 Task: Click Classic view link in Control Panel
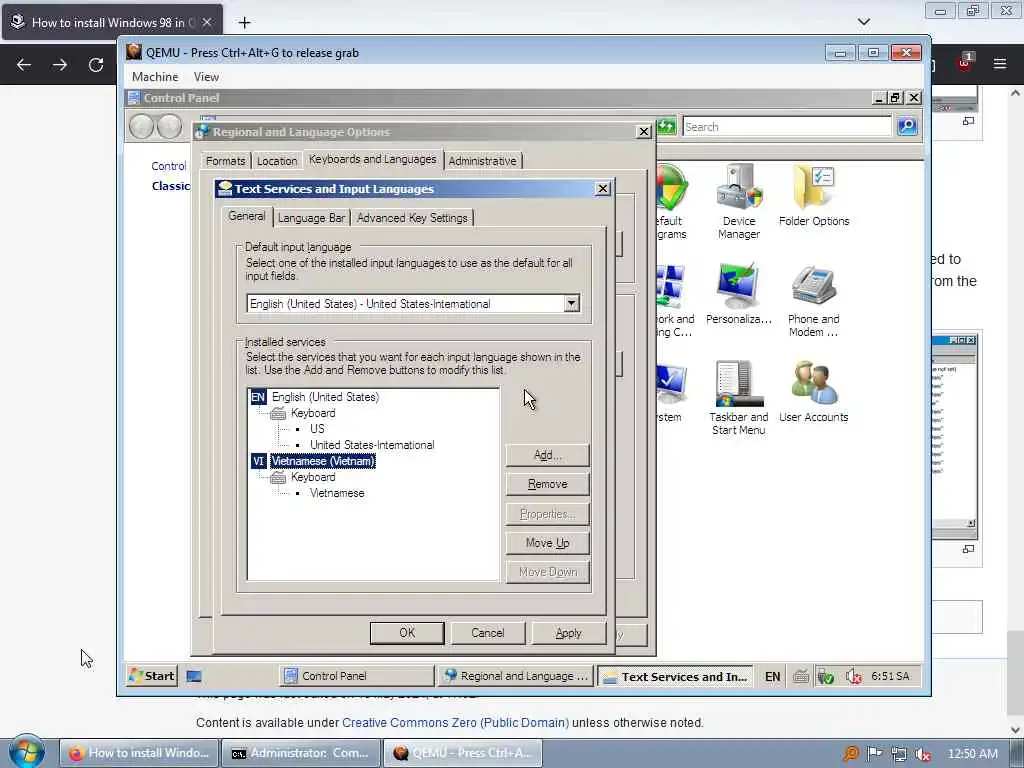[x=170, y=186]
